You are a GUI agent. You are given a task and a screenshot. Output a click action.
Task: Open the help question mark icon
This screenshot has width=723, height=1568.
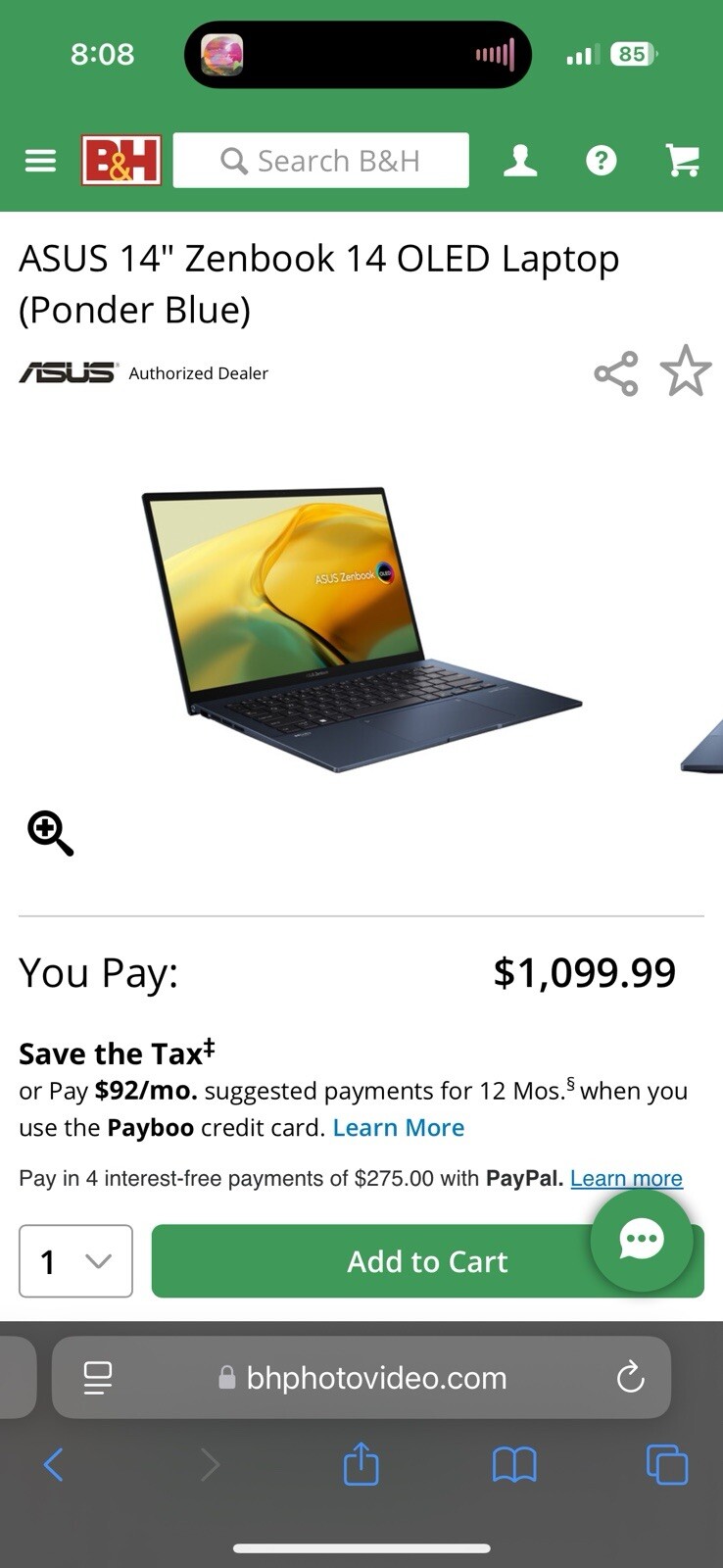pyautogui.click(x=602, y=160)
